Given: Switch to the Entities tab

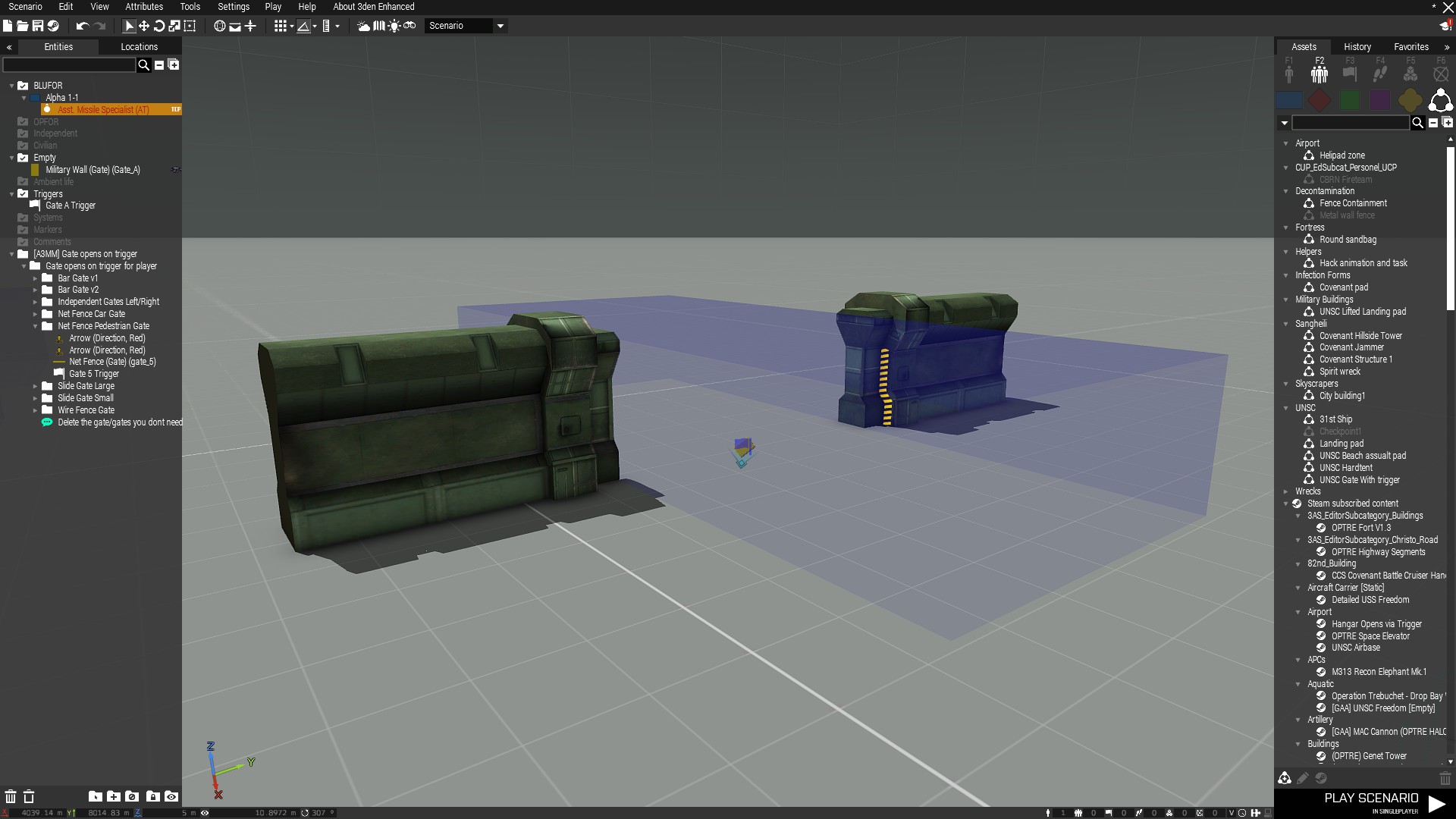Looking at the screenshot, I should (x=58, y=47).
